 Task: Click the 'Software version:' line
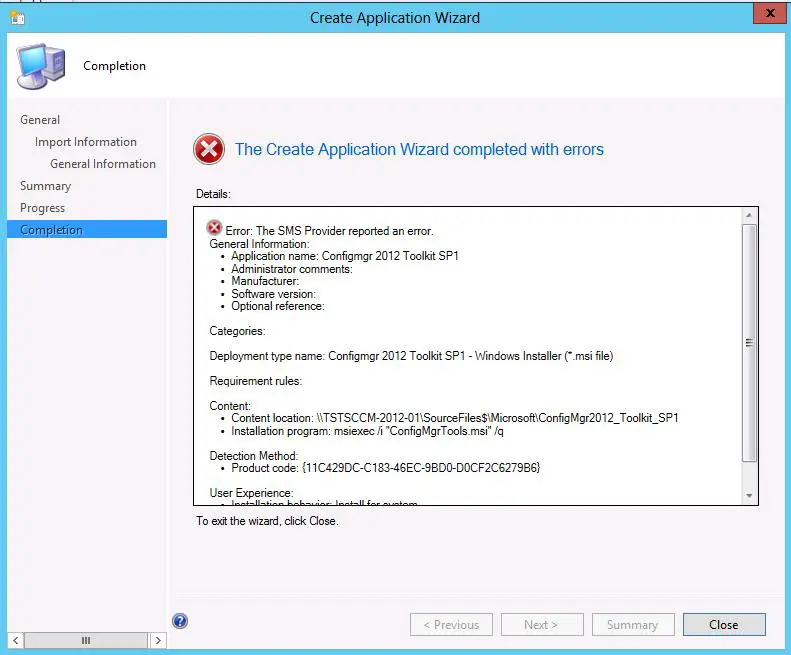point(273,294)
